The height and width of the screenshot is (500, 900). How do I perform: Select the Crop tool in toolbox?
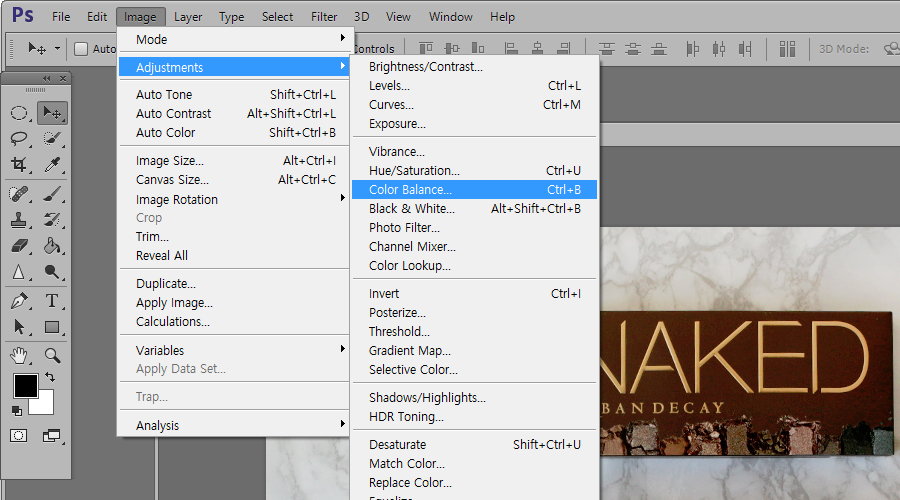pos(19,165)
